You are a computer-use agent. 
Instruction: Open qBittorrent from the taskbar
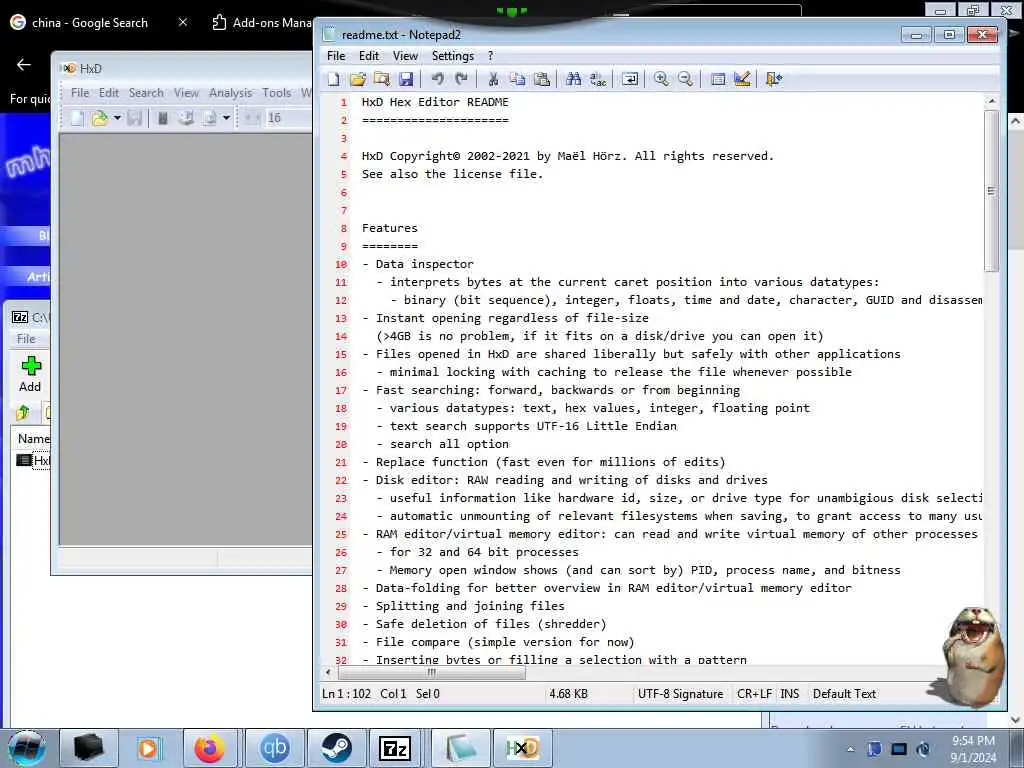click(274, 748)
